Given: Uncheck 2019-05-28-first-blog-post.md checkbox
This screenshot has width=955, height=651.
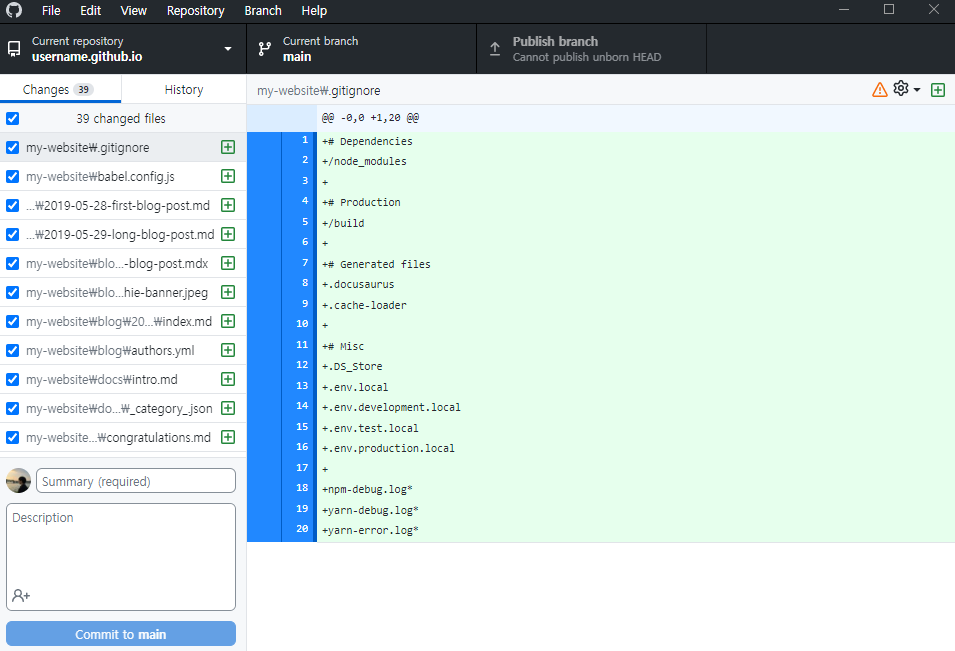Looking at the screenshot, I should [12, 205].
